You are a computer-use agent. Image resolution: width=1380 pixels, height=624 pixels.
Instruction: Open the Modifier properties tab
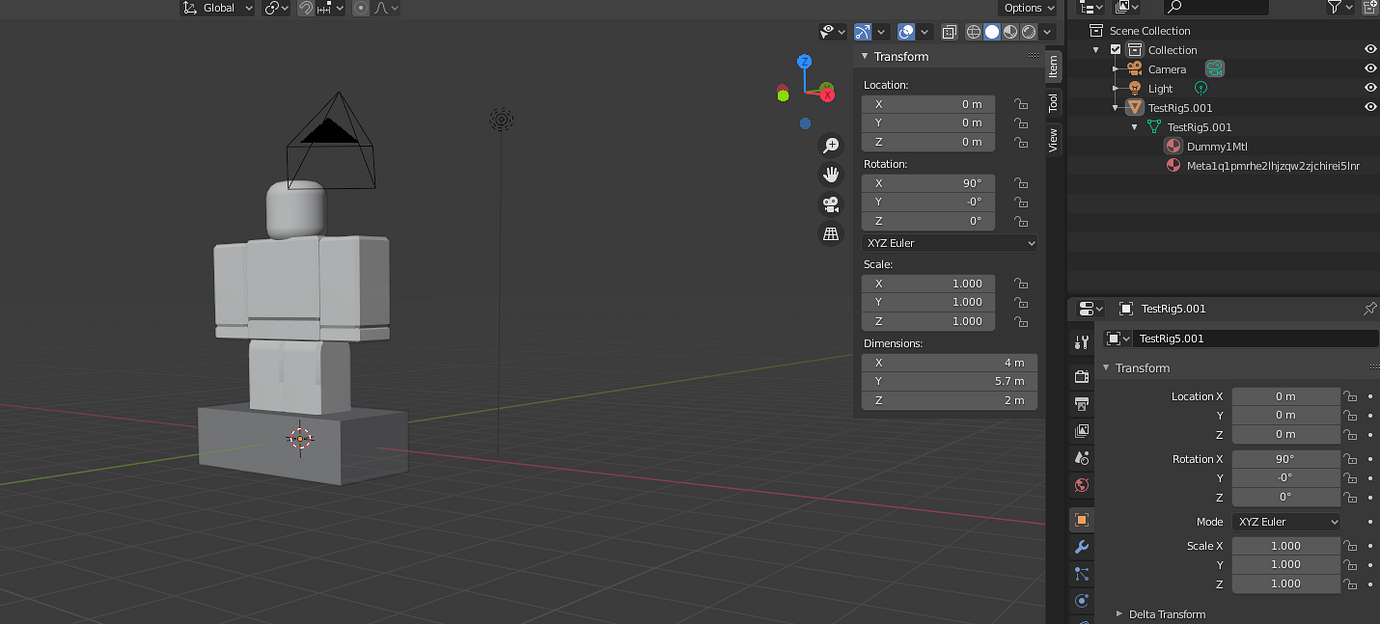click(1081, 547)
